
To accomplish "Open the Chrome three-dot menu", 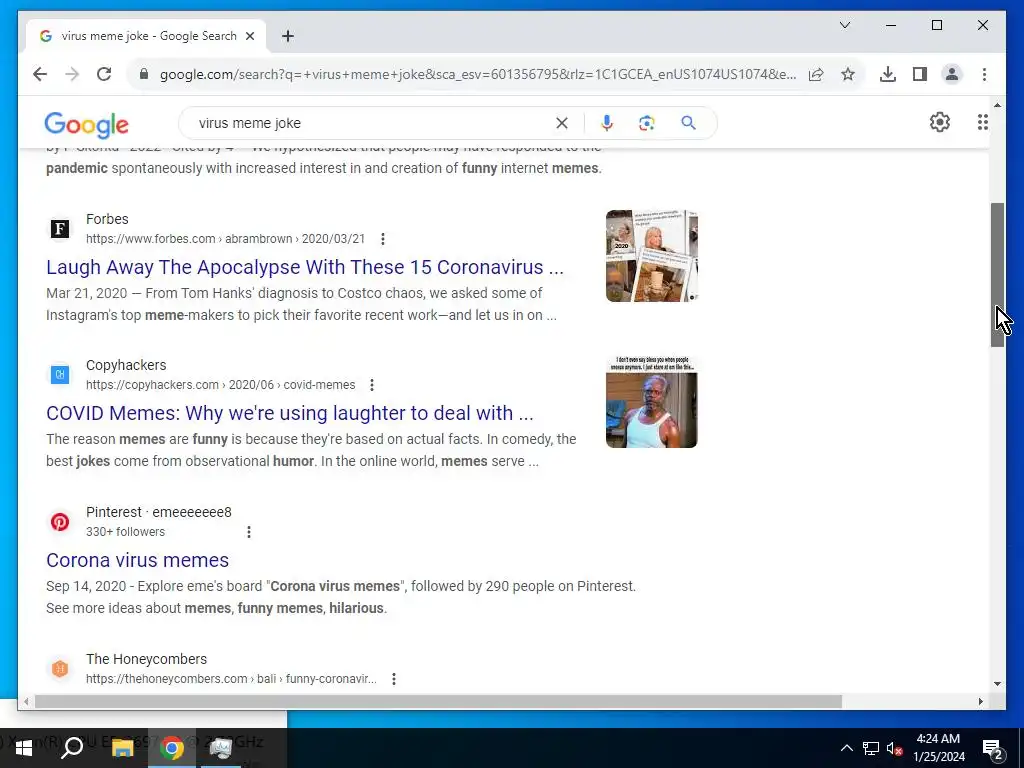I will [984, 74].
